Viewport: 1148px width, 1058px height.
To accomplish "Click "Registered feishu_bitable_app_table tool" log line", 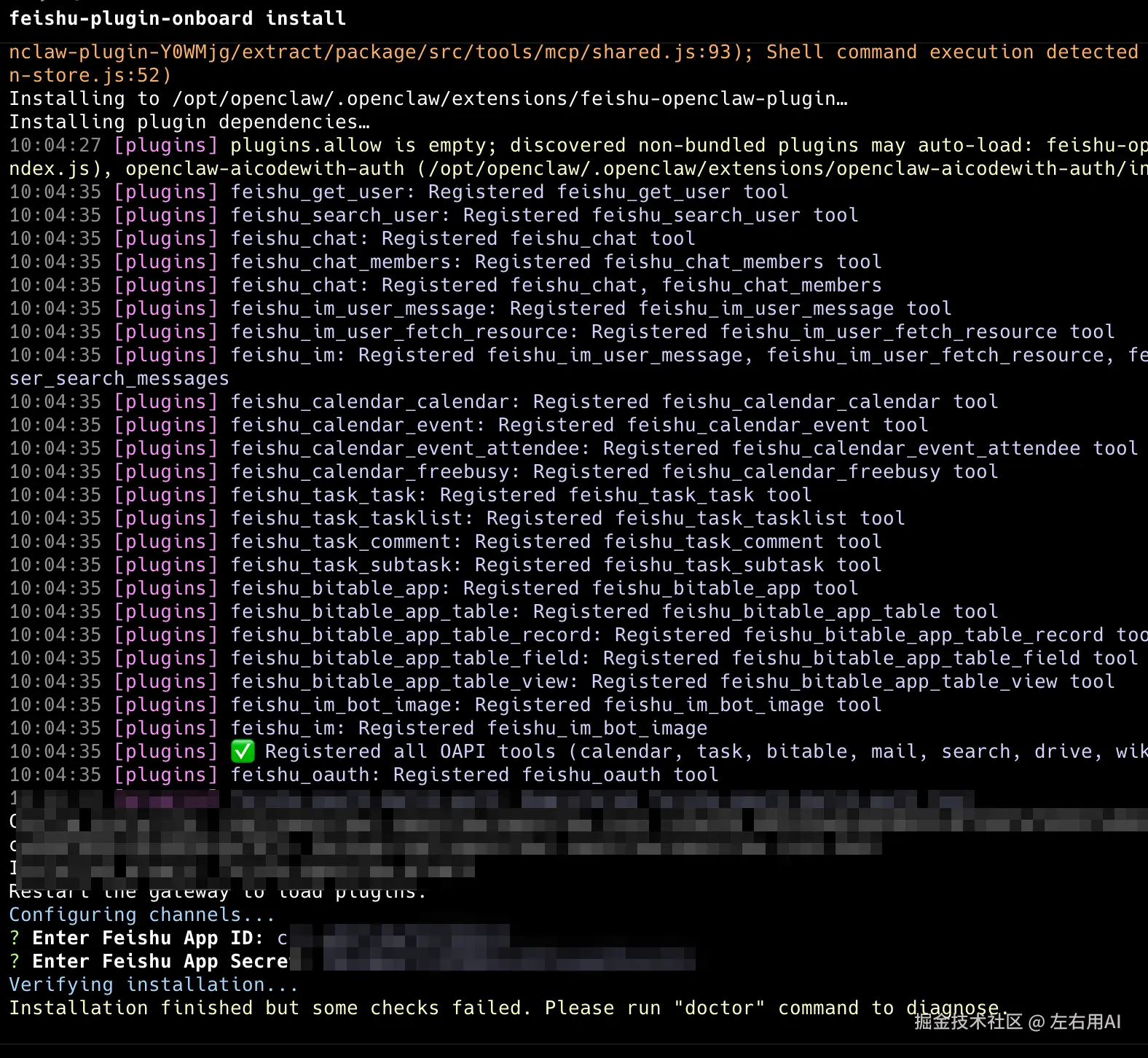I will [x=504, y=611].
